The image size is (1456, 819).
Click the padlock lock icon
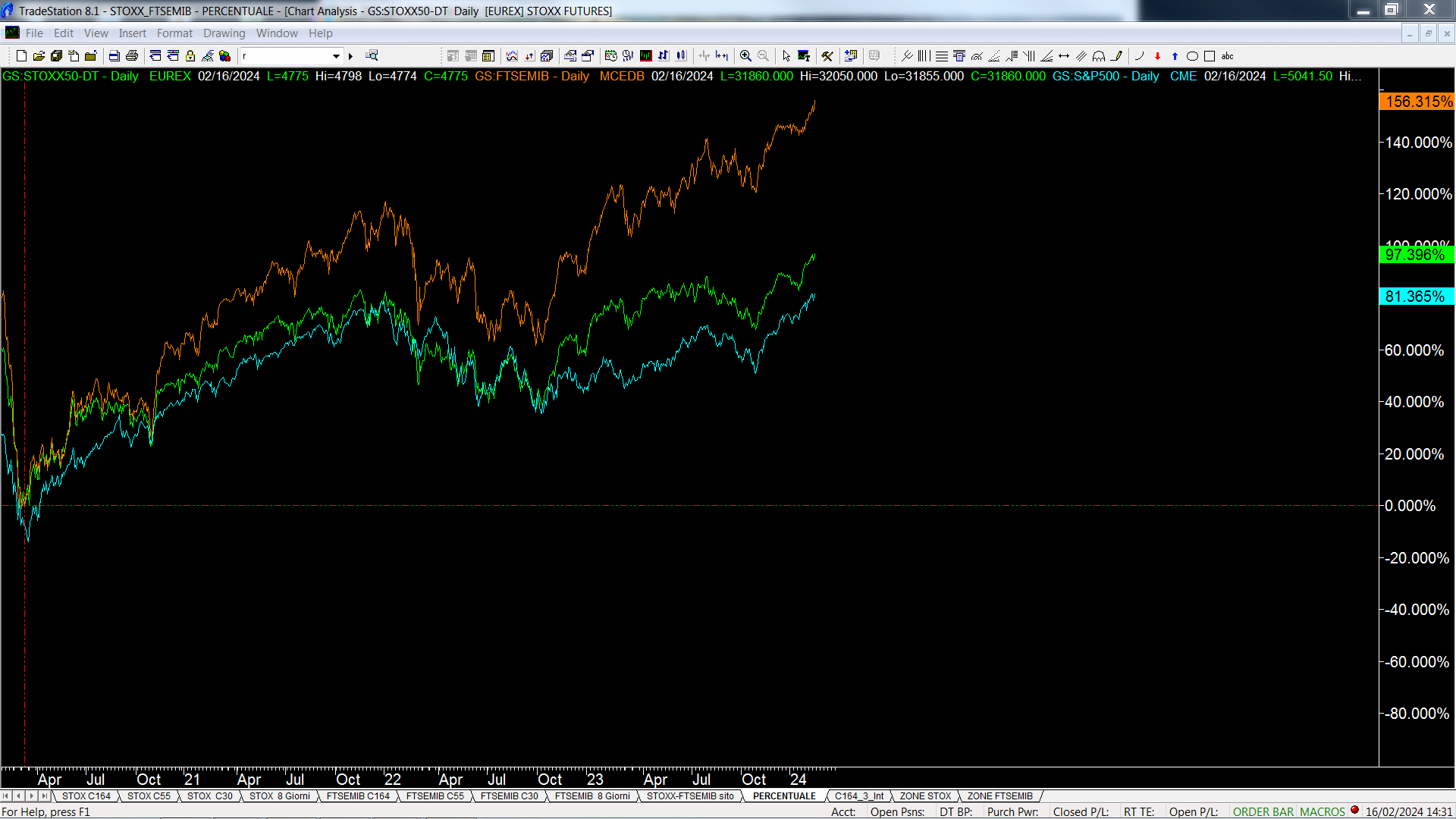click(190, 56)
